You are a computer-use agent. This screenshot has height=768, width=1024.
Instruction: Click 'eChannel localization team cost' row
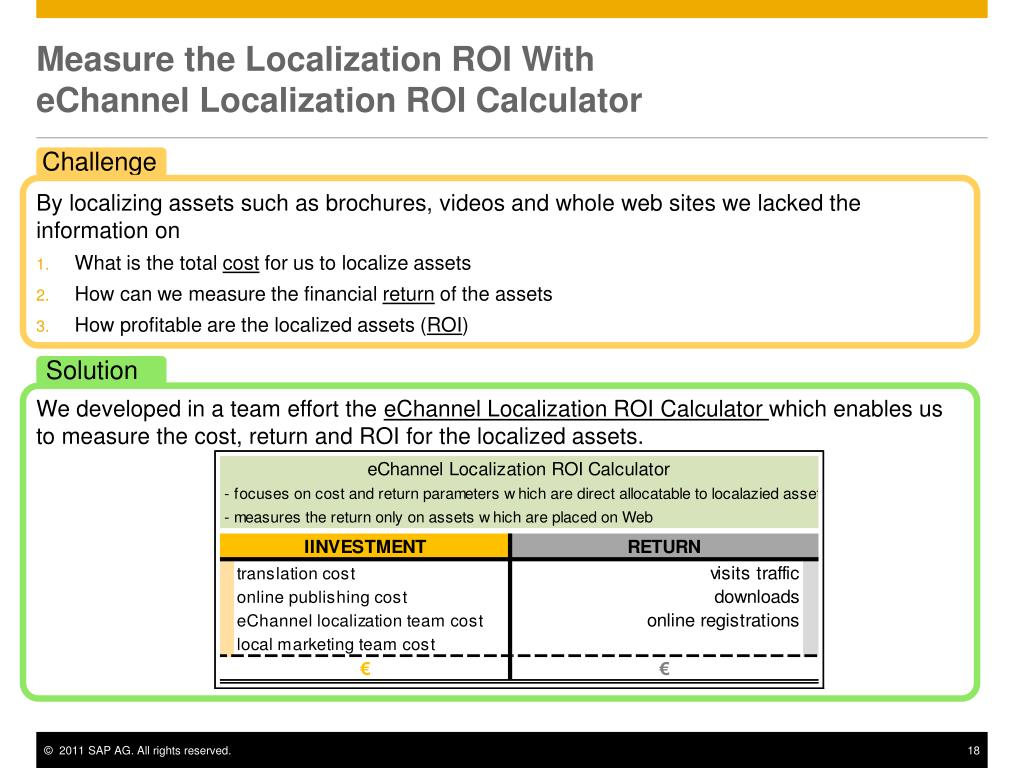coord(360,621)
